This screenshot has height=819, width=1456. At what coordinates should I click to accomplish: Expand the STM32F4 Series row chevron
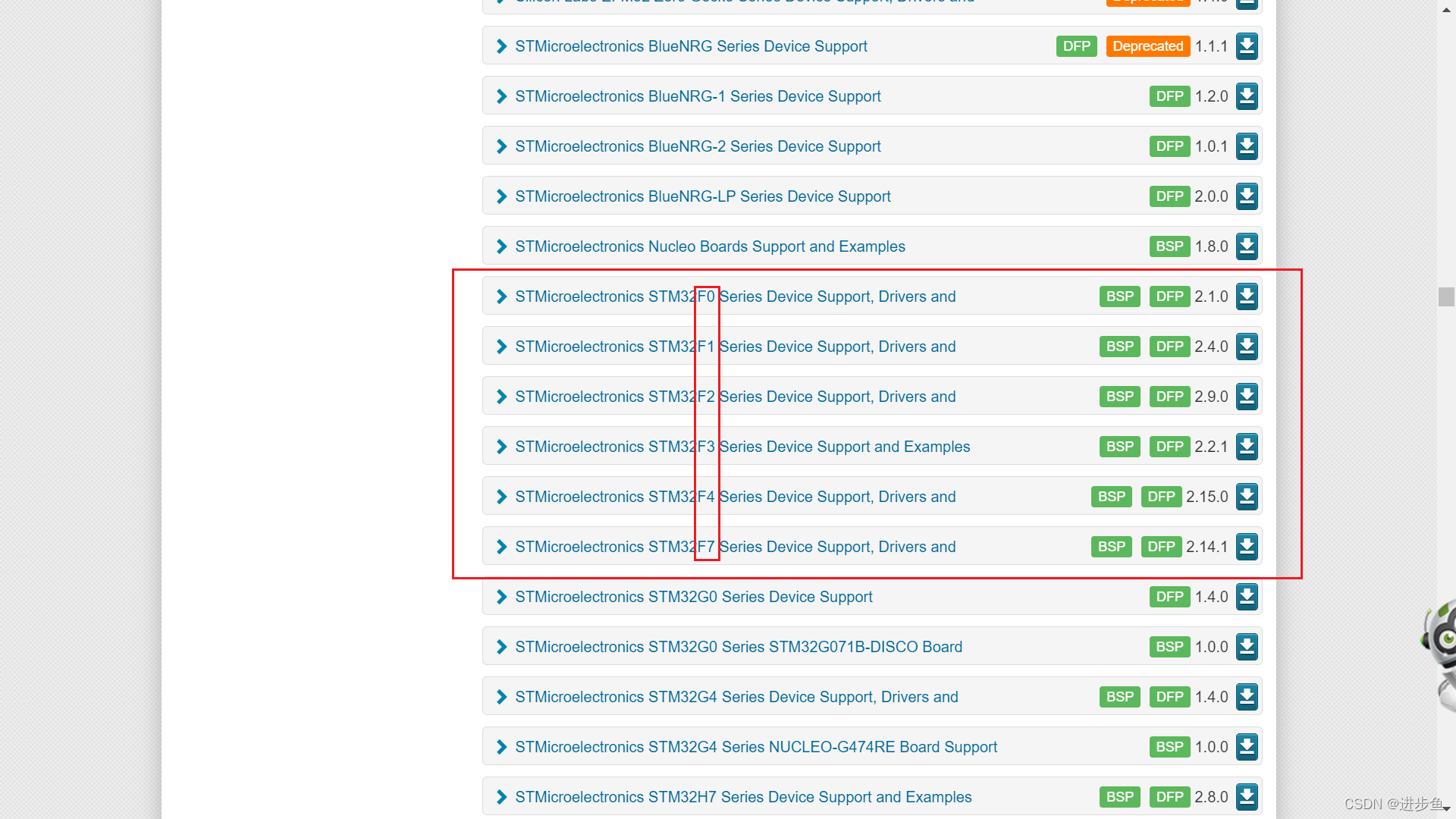[501, 497]
